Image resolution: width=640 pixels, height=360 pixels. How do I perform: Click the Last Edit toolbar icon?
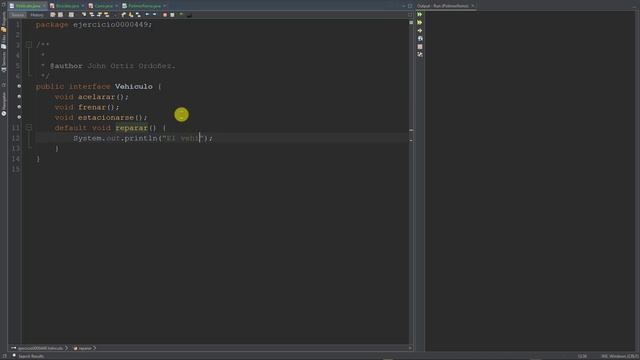click(53, 15)
